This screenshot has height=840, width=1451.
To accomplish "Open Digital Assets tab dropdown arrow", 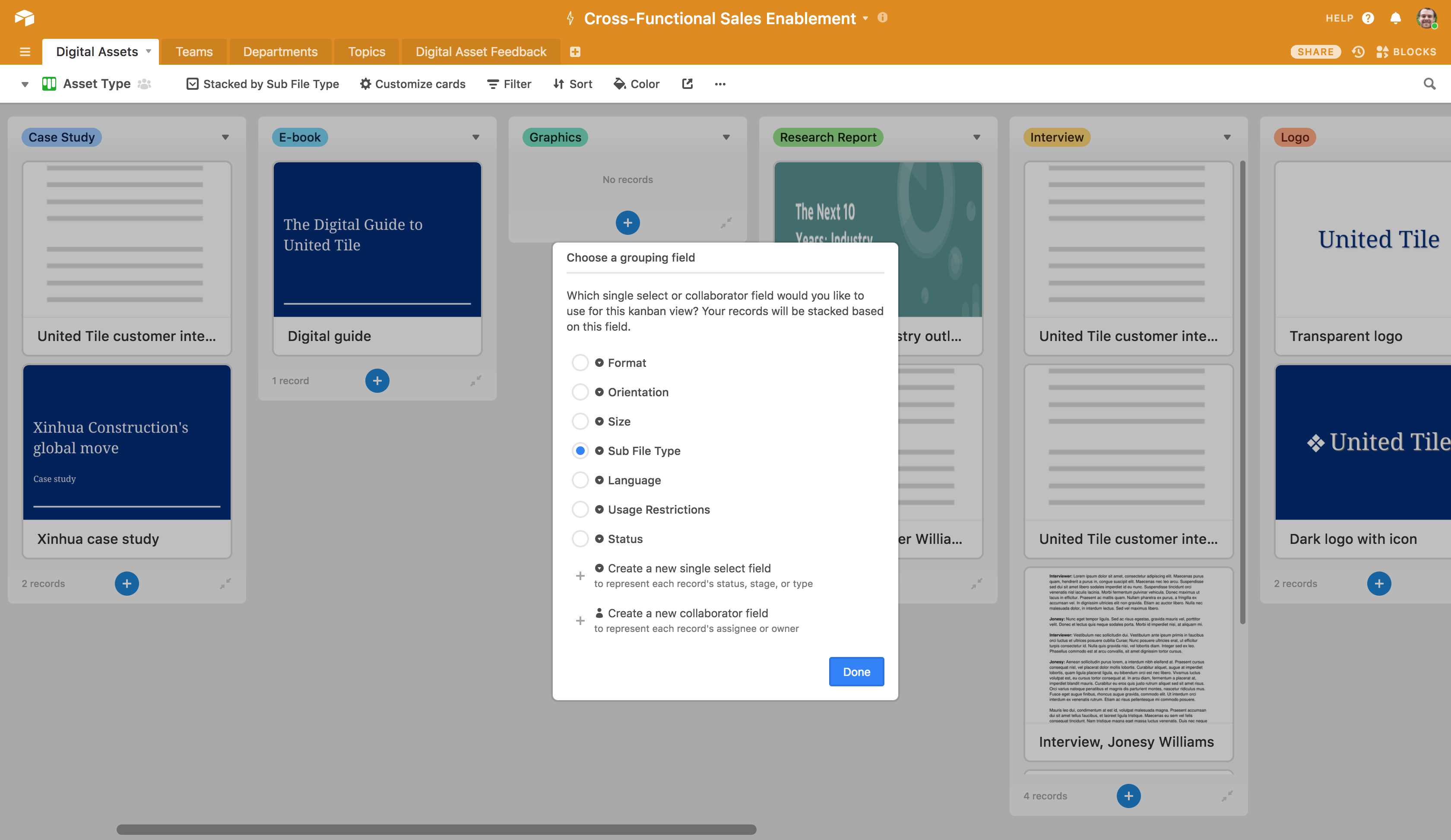I will click(149, 51).
